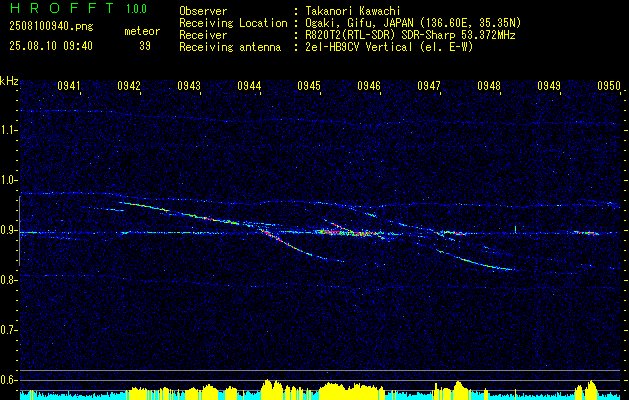The image size is (629, 400).
Task: Click the 0.8 kHz axis label
Action: 8,280
